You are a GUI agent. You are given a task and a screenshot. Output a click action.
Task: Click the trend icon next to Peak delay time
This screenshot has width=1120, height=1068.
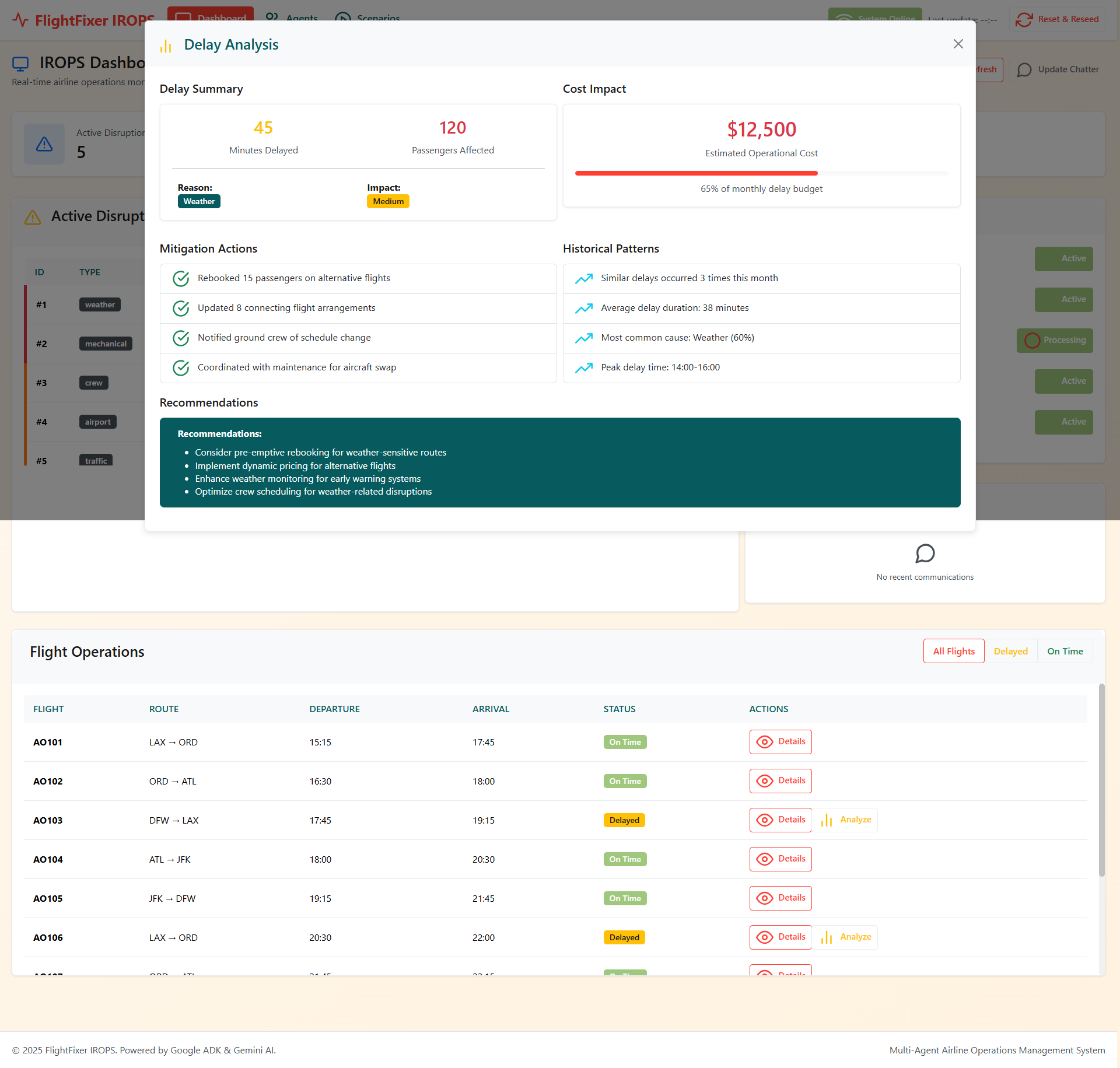[x=584, y=367]
